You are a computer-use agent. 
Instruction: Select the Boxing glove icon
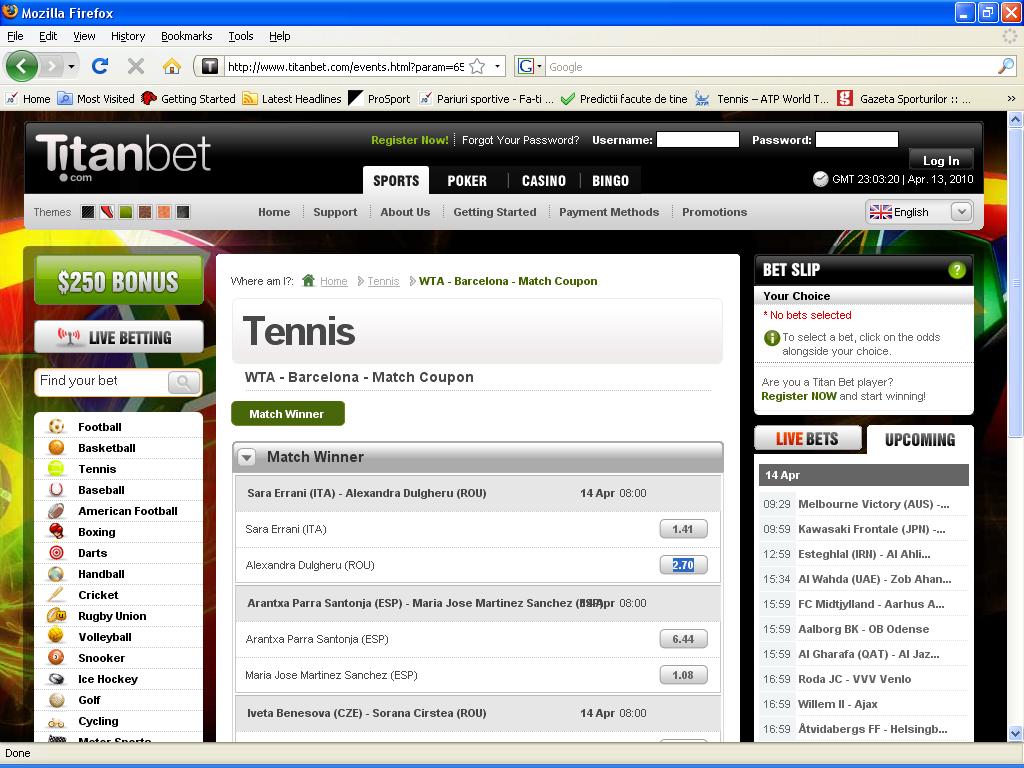(57, 532)
